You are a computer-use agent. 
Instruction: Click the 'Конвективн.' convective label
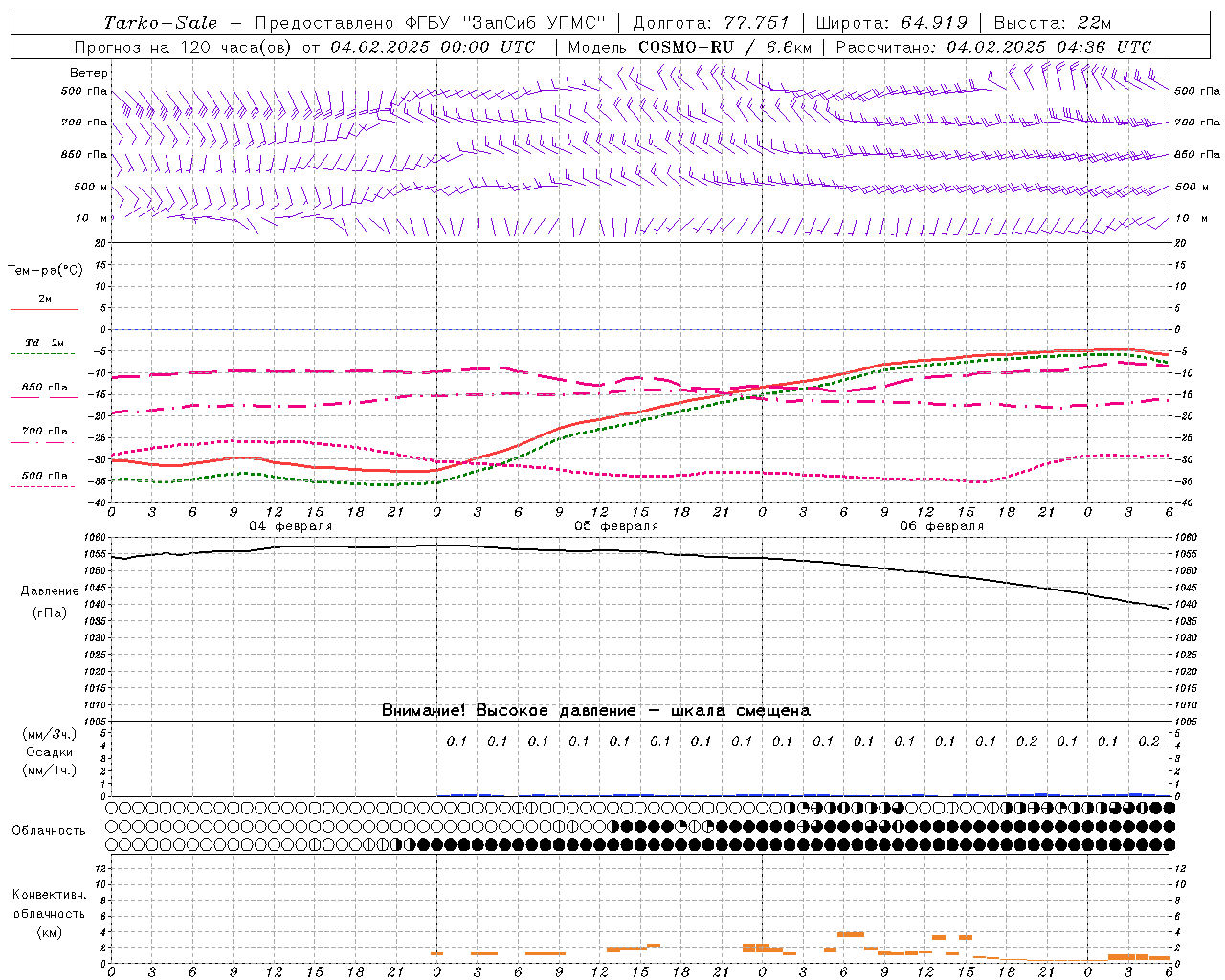(49, 895)
